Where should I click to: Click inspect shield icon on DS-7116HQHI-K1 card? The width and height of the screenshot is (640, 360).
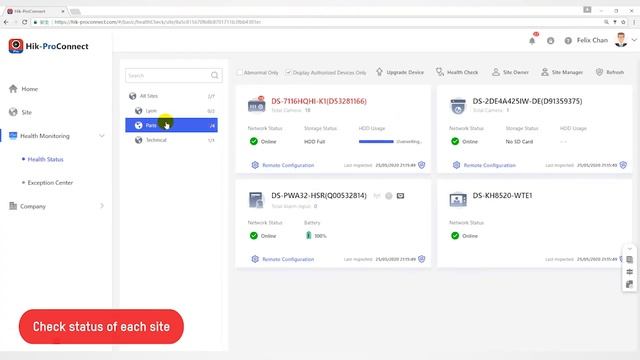[422, 165]
